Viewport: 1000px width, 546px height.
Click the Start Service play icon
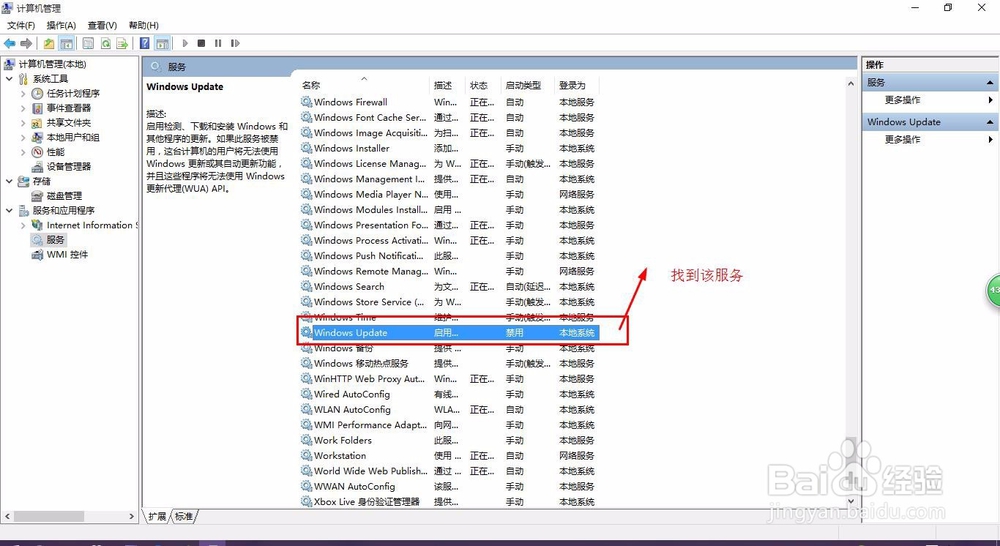pos(185,43)
